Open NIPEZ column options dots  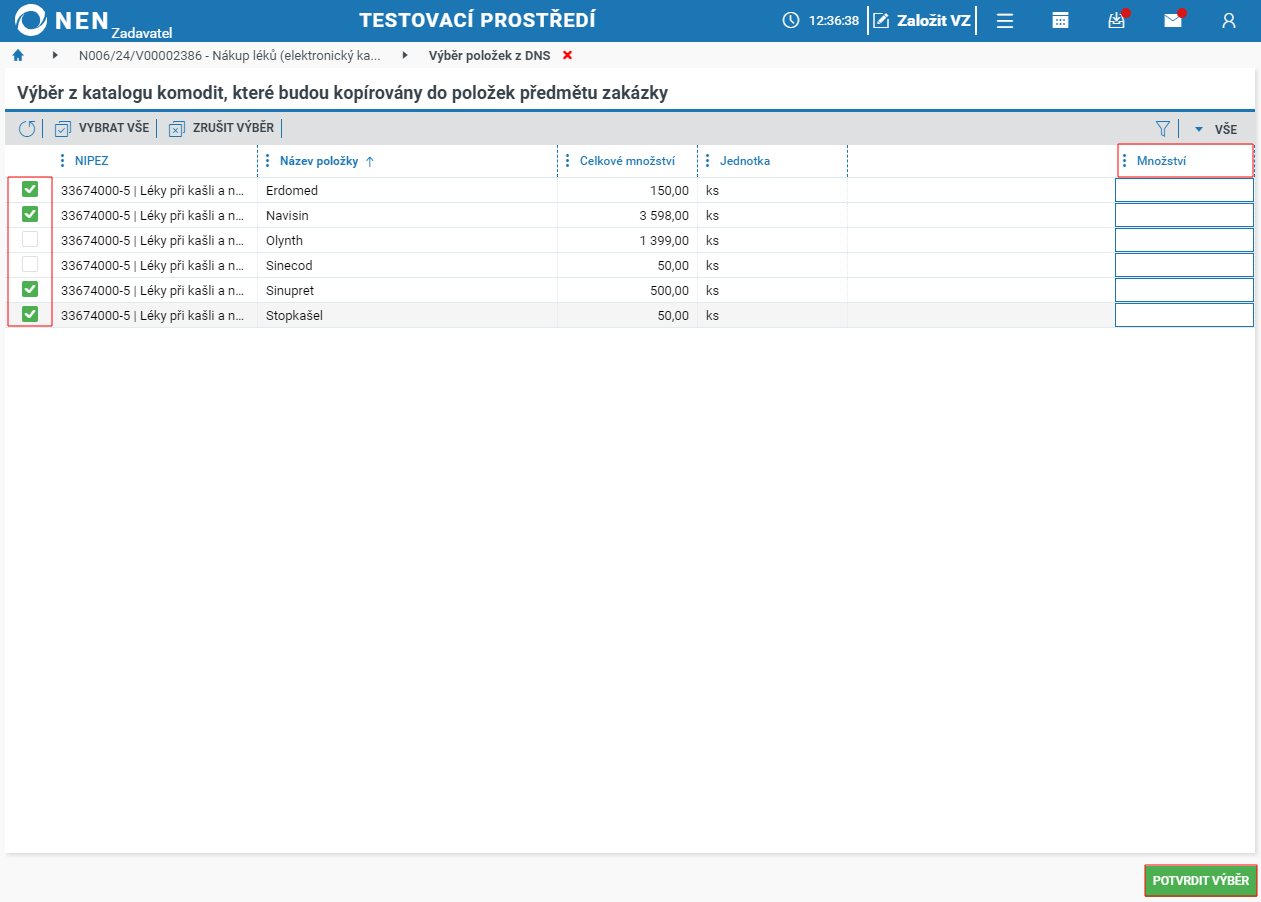click(63, 160)
